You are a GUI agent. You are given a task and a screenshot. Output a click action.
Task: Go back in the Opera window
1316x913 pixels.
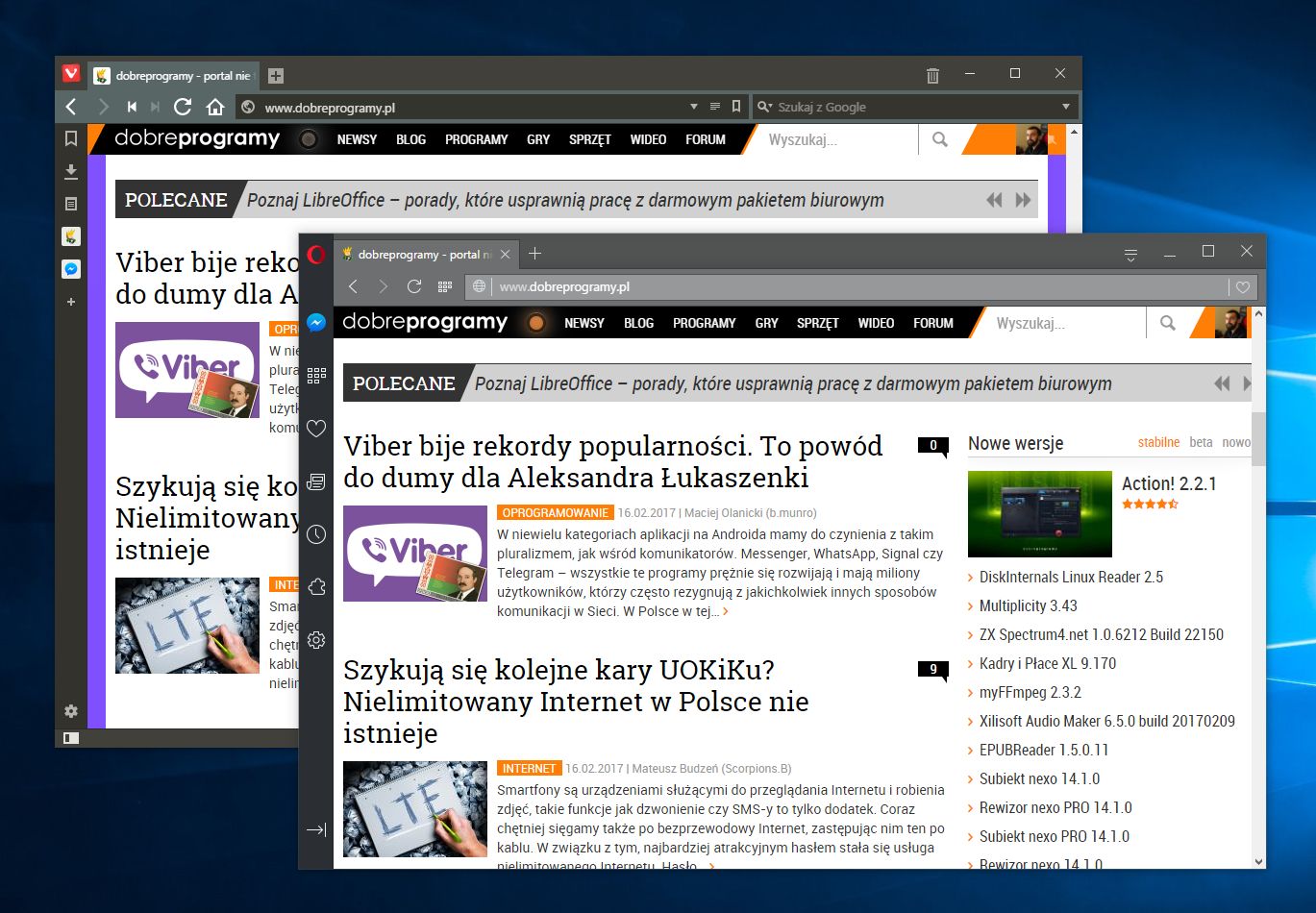(x=353, y=286)
